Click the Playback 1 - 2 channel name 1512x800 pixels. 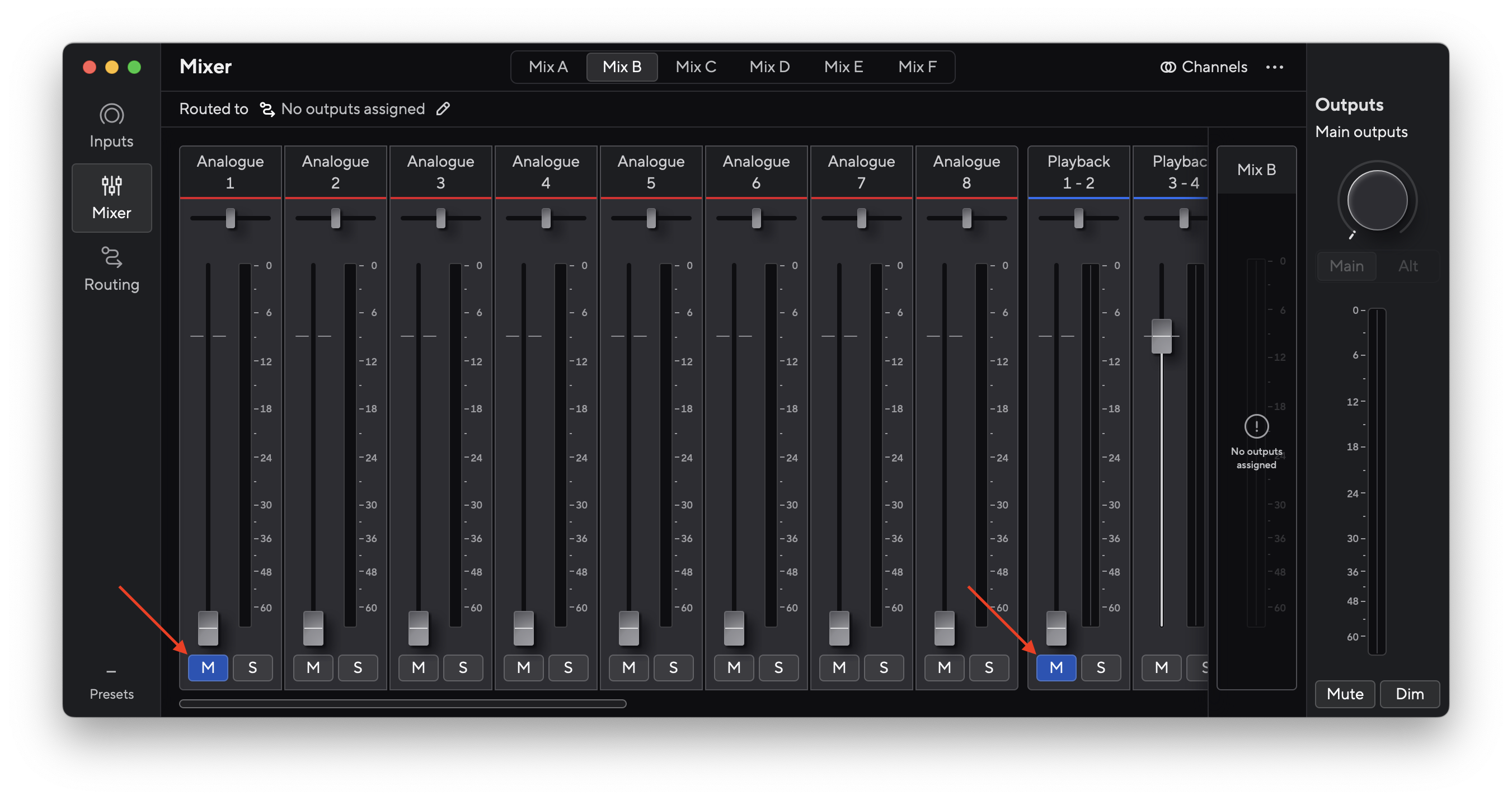(1078, 172)
